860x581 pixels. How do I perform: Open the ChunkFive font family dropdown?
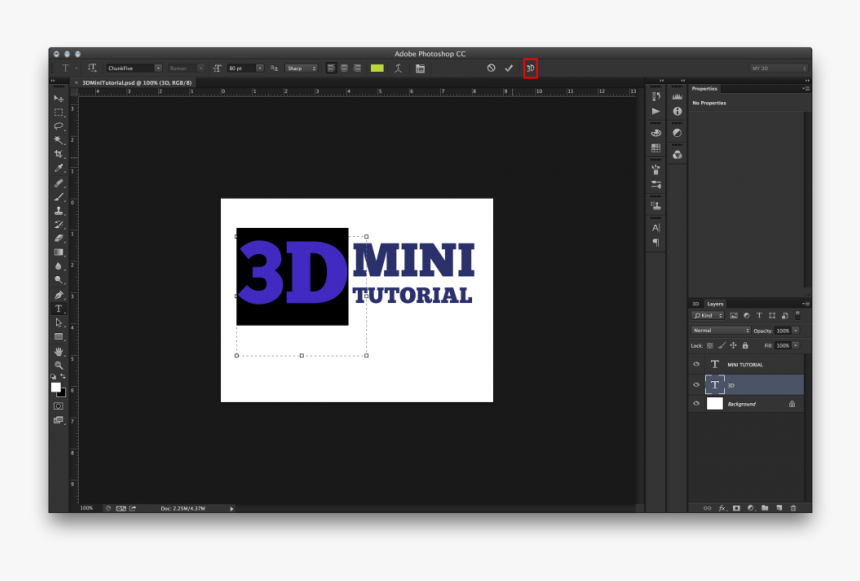tap(158, 68)
